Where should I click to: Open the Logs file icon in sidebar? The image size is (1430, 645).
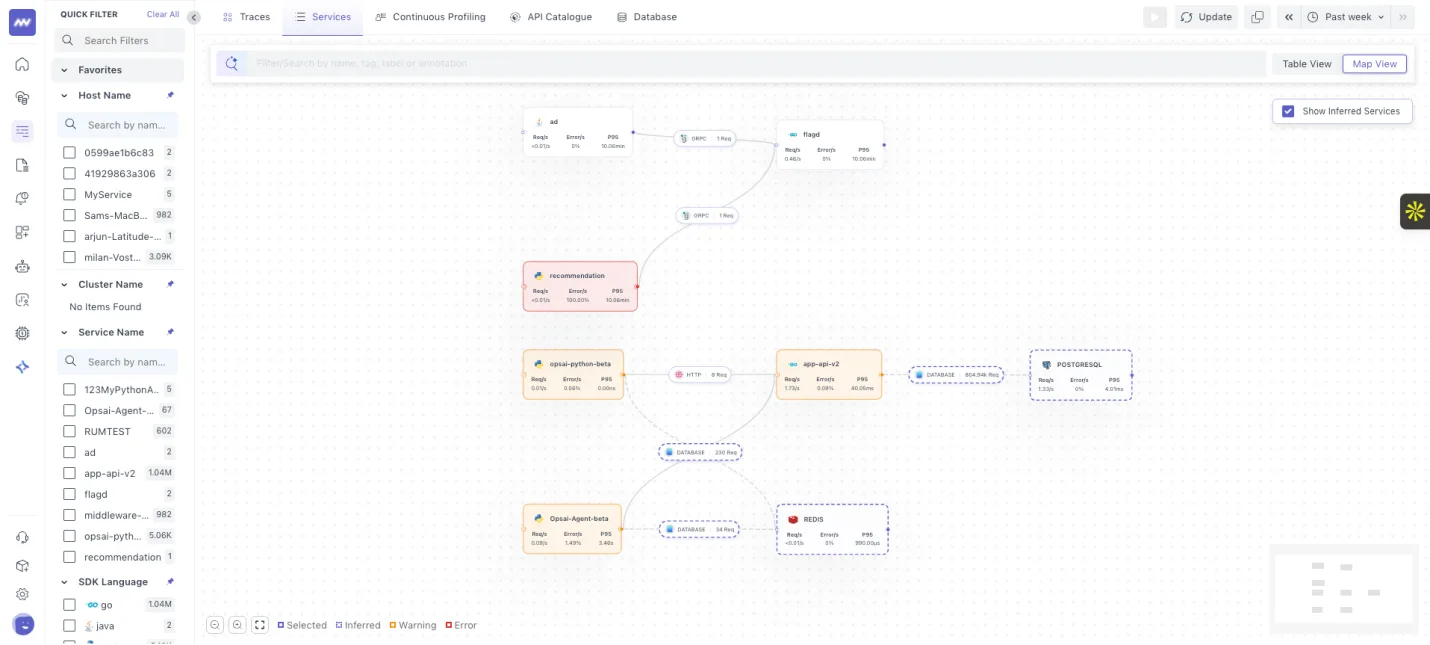(22, 165)
